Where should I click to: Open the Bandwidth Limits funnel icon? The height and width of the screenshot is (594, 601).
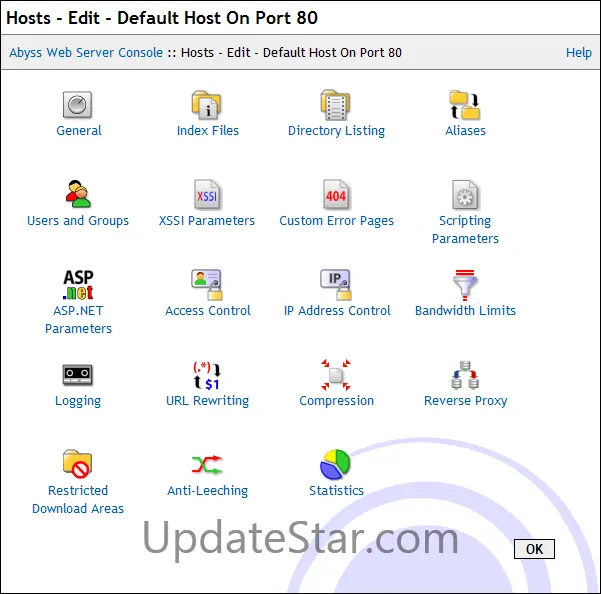coord(465,285)
